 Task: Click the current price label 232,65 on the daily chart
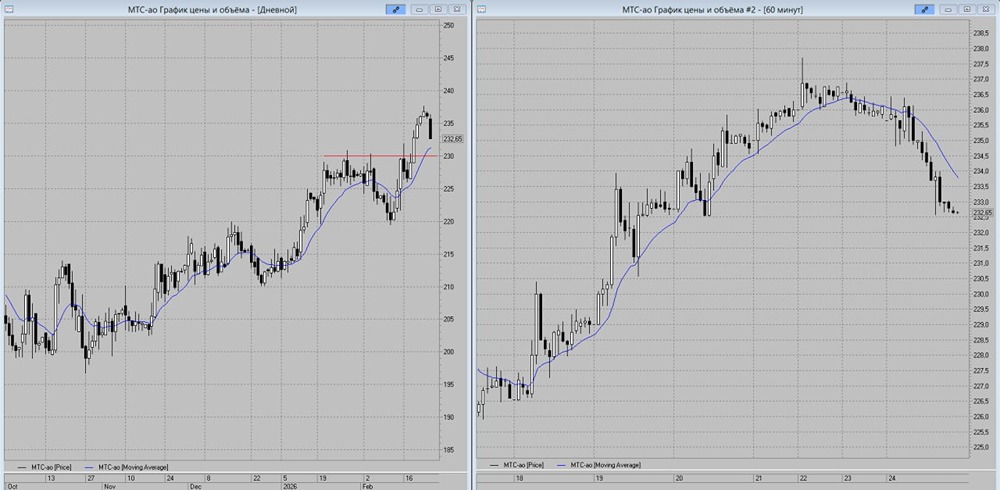(x=452, y=139)
